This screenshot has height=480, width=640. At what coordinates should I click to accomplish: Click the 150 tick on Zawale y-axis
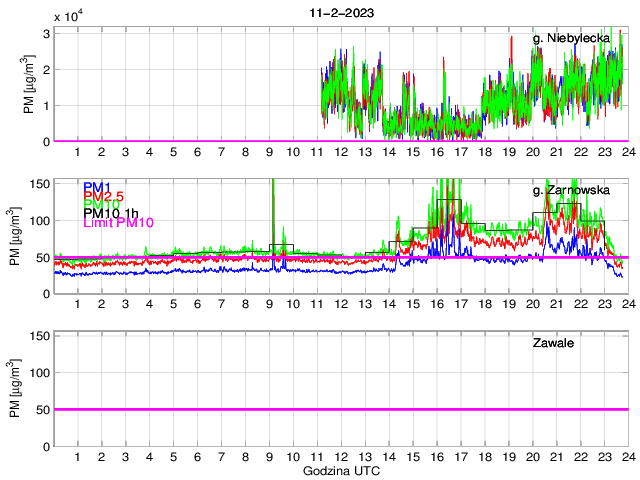pyautogui.click(x=41, y=336)
